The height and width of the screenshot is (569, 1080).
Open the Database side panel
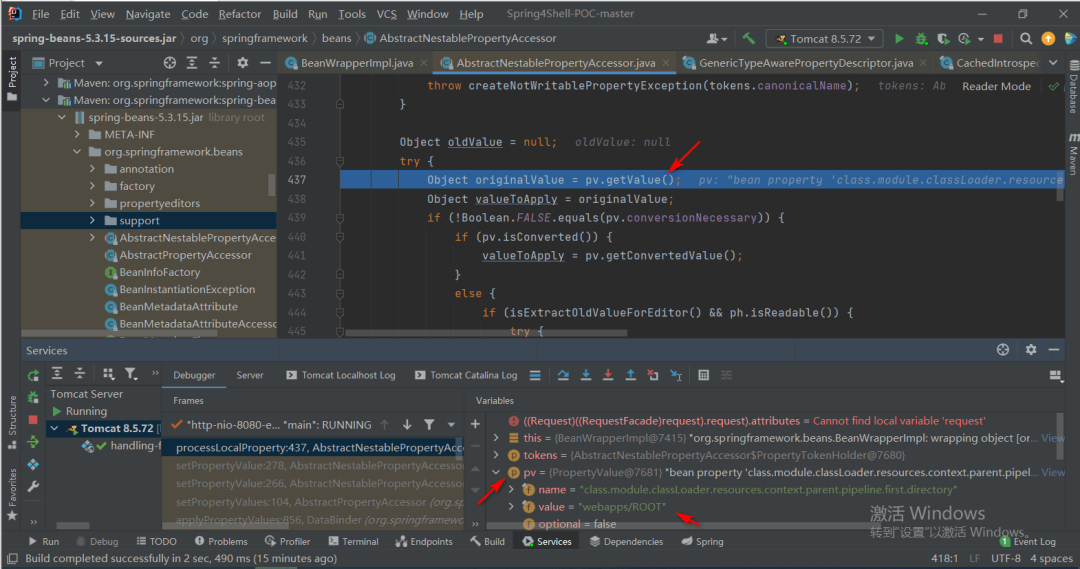point(1073,87)
